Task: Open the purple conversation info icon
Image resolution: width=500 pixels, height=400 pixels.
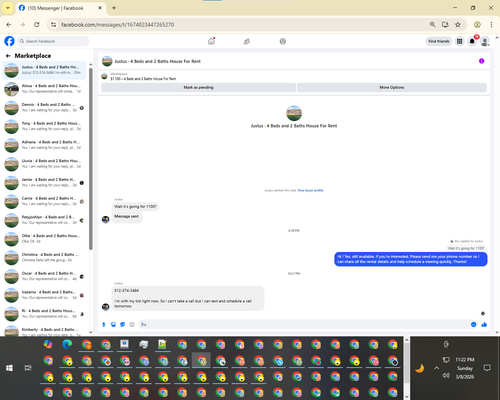Action: (481, 61)
